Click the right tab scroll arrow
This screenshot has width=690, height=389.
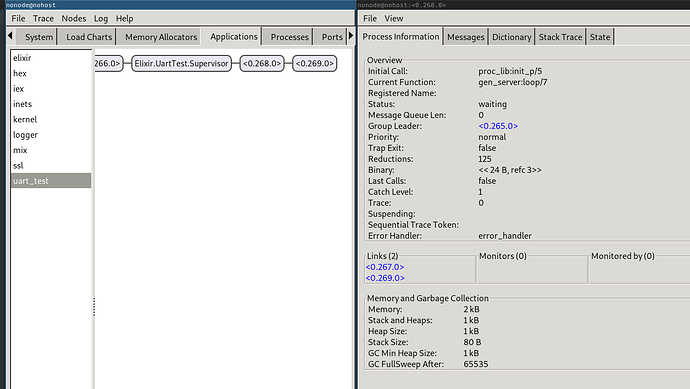(351, 36)
